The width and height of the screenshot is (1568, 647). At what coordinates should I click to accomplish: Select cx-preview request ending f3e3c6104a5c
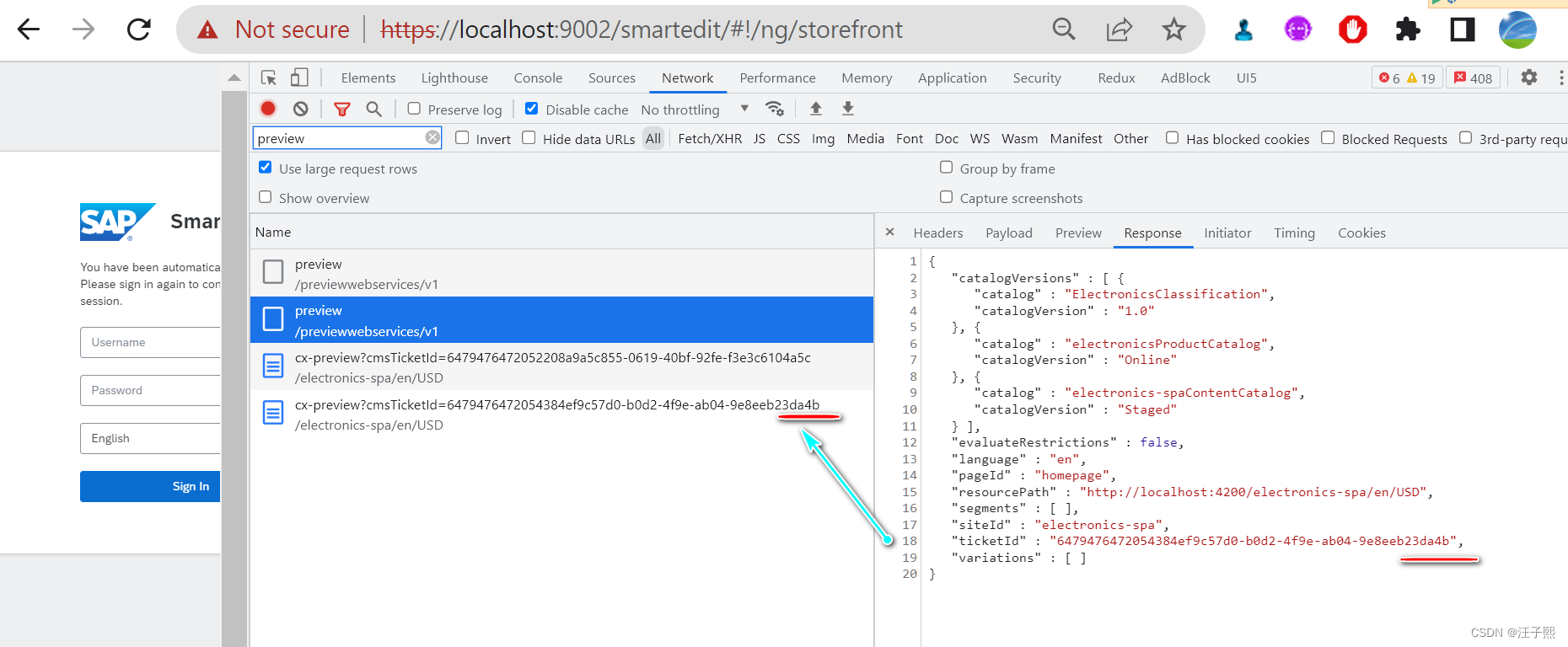click(x=561, y=366)
